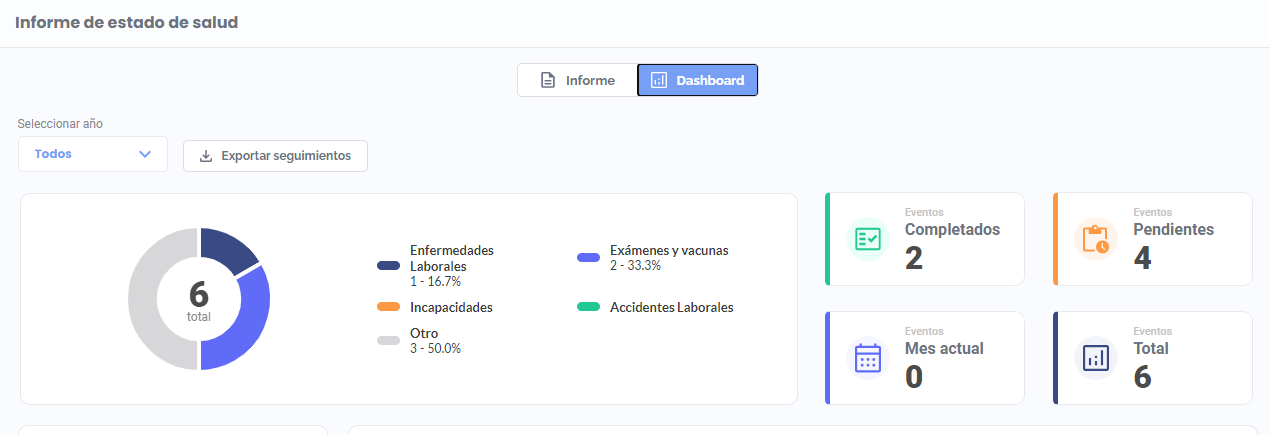The image size is (1270, 435).
Task: Toggle Exámenes y vacunas legend entry
Action: (x=668, y=251)
